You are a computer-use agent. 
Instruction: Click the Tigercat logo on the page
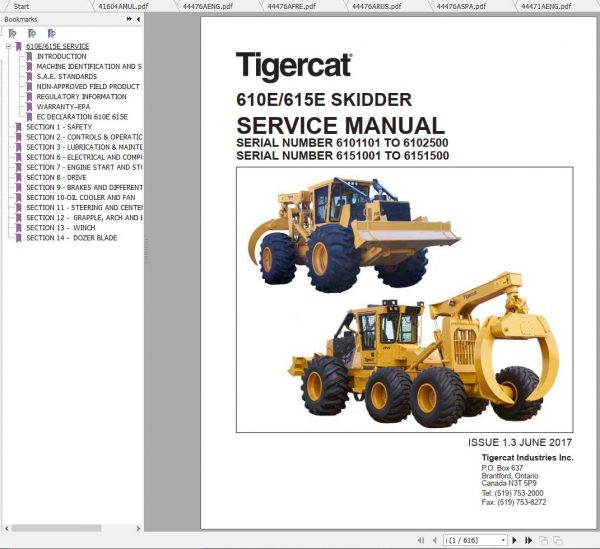[x=294, y=66]
